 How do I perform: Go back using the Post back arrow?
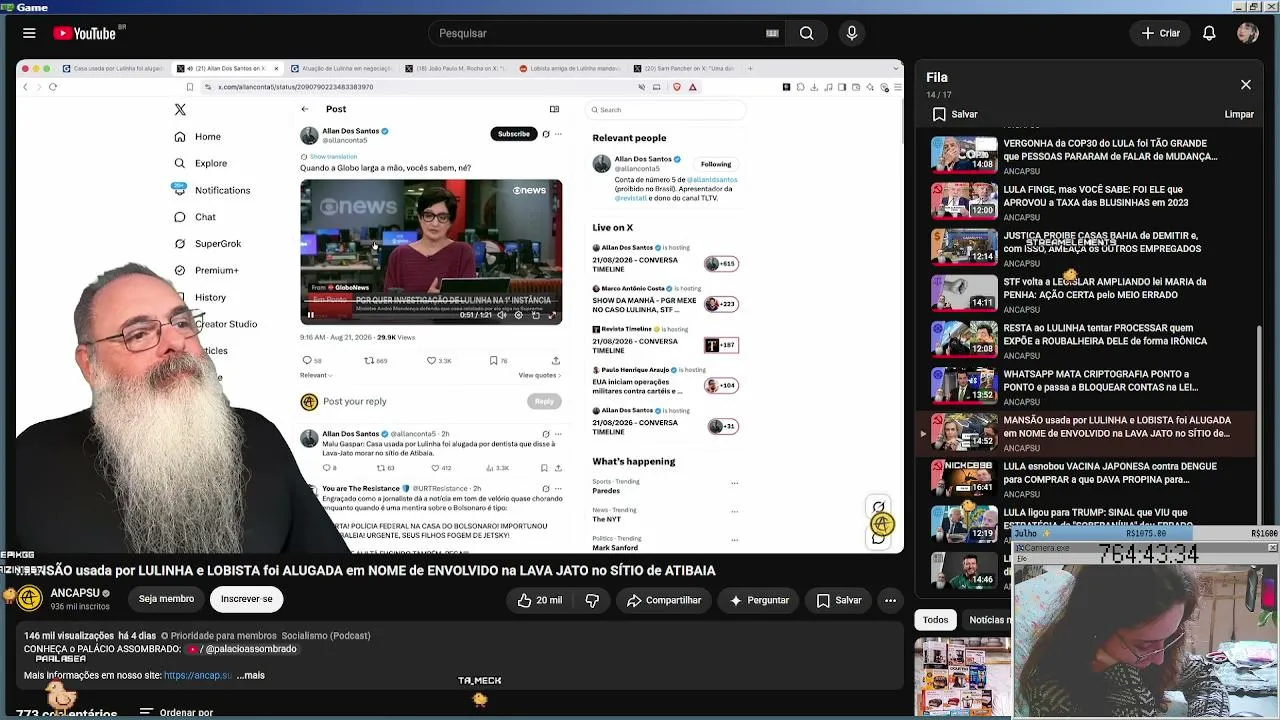click(305, 109)
